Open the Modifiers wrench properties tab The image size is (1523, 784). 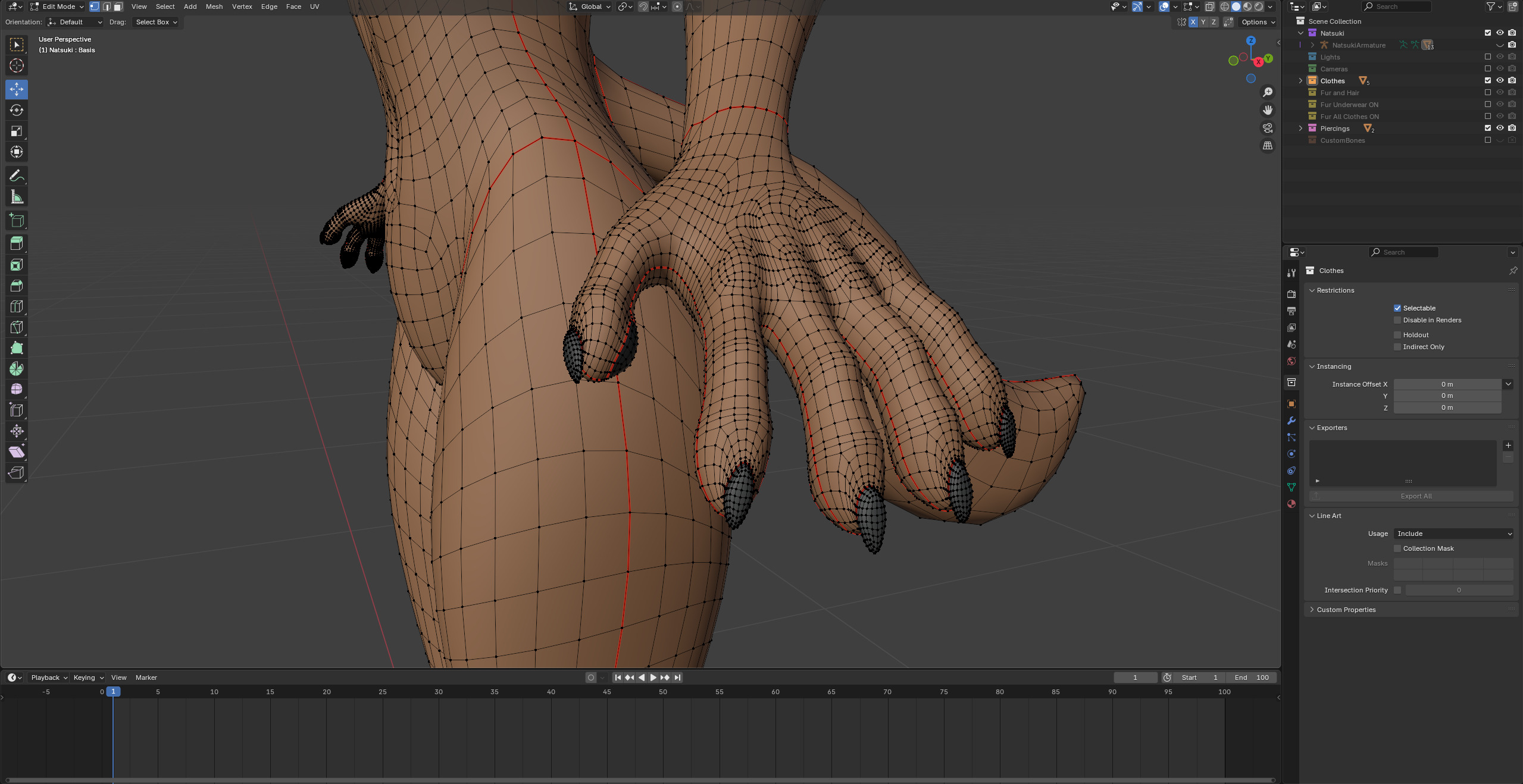pyautogui.click(x=1291, y=421)
